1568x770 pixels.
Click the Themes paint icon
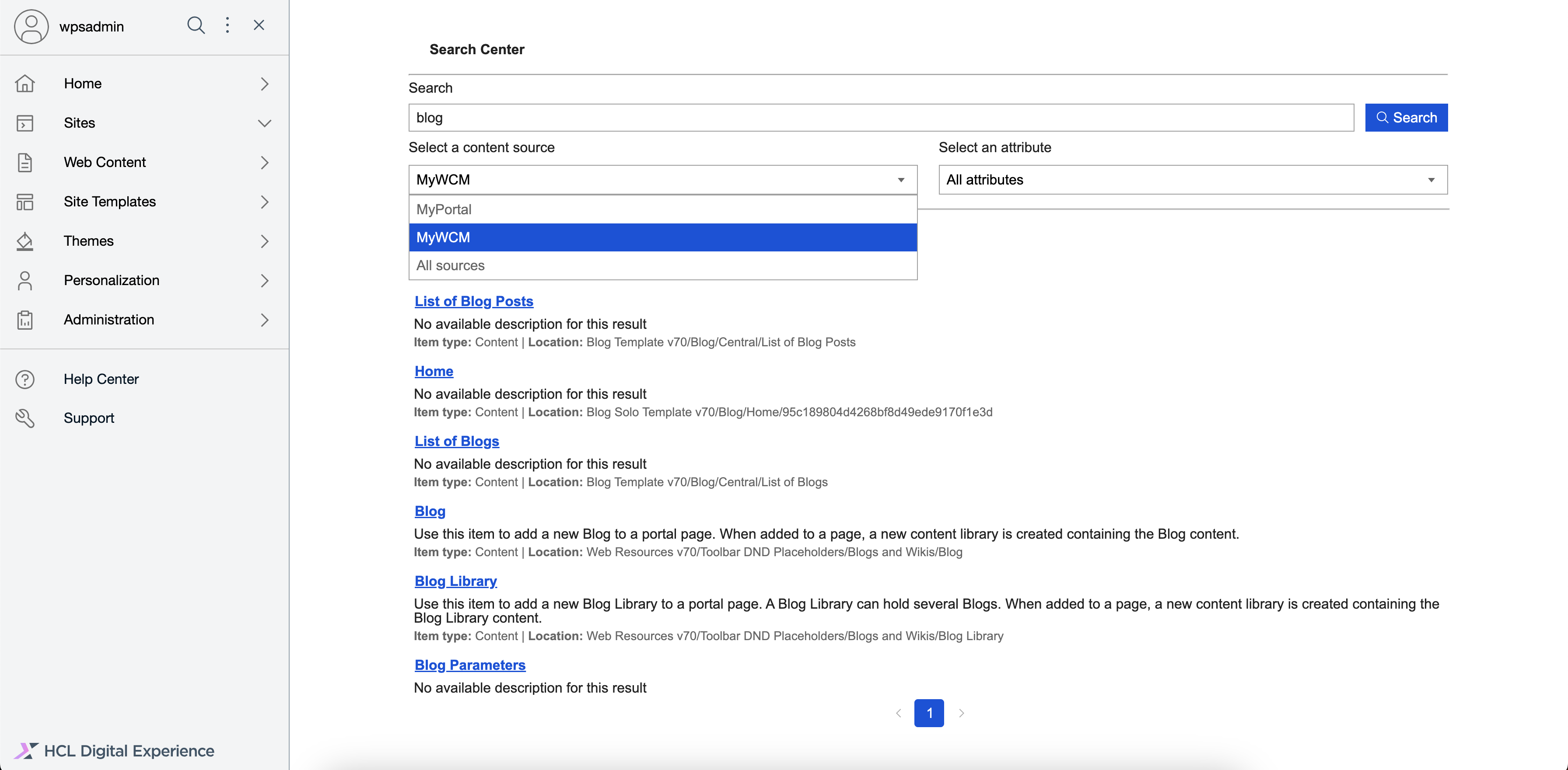(25, 241)
